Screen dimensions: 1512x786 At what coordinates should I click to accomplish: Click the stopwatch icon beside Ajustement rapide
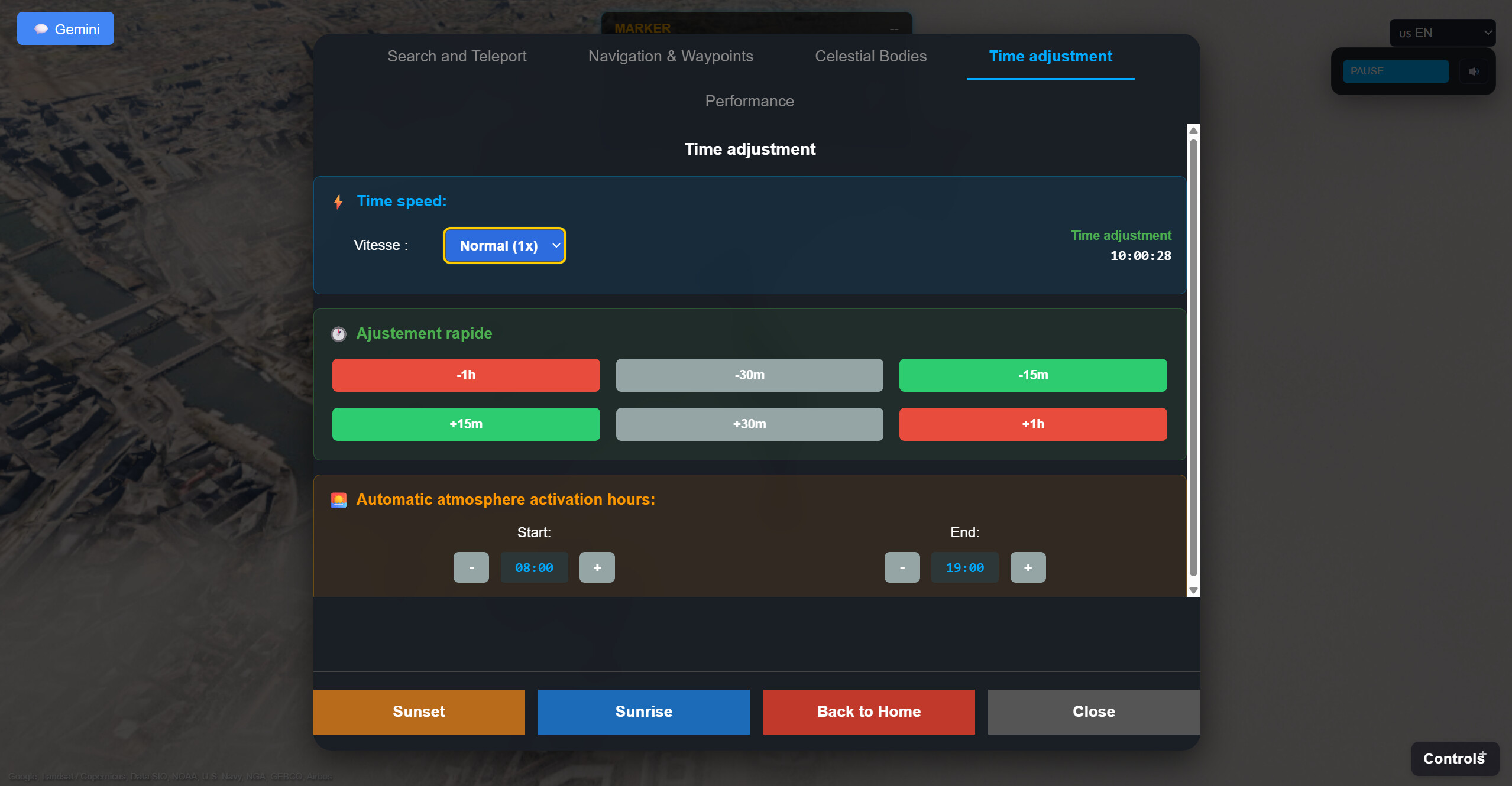[338, 334]
